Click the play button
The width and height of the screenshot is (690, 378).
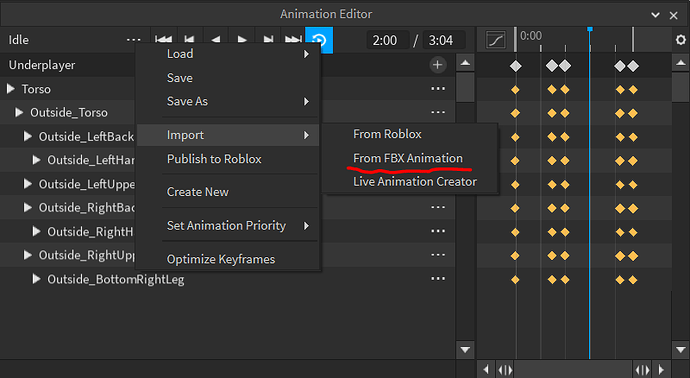(242, 40)
